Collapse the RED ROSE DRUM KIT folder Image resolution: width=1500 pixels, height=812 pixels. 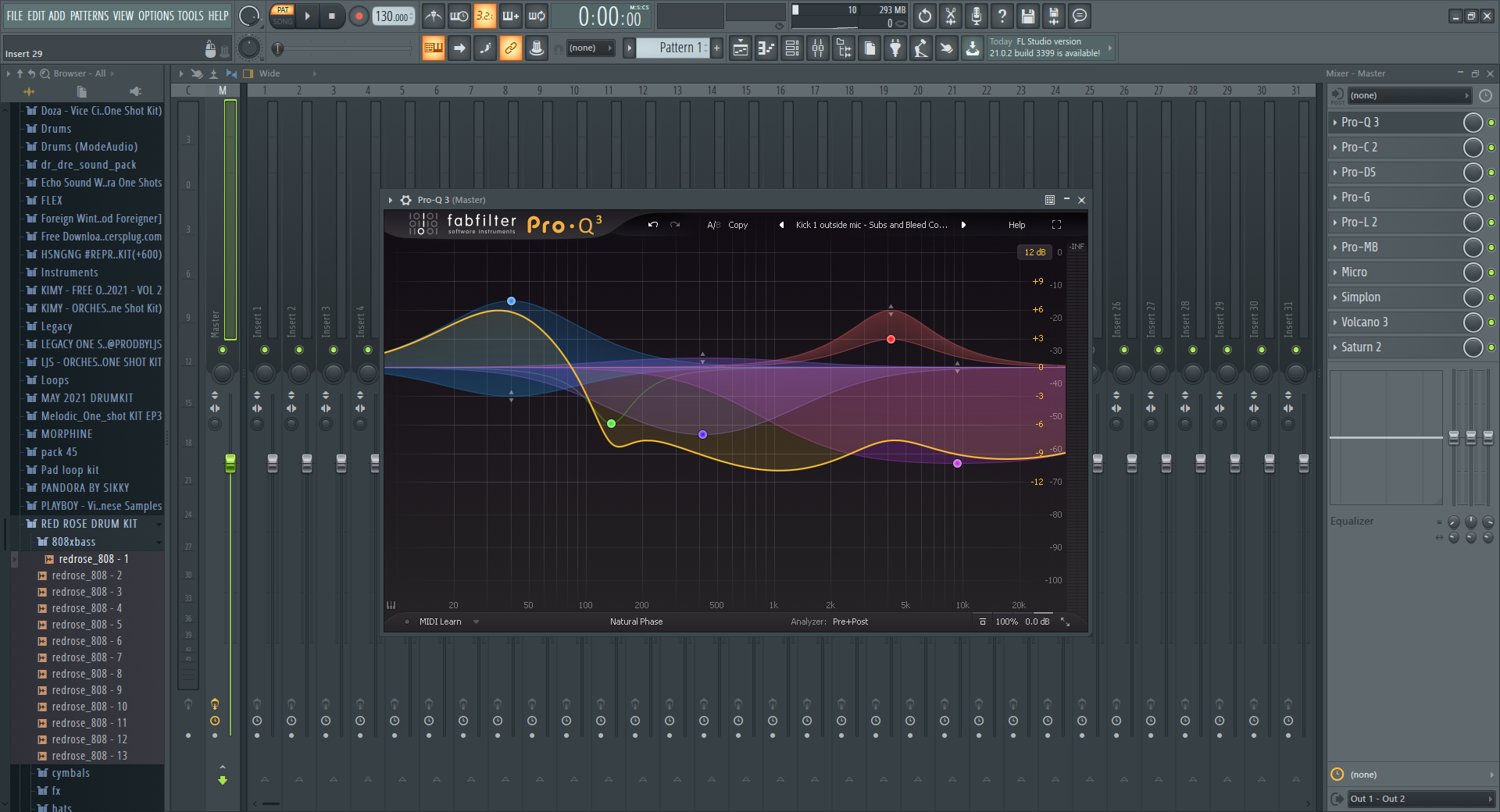click(88, 524)
